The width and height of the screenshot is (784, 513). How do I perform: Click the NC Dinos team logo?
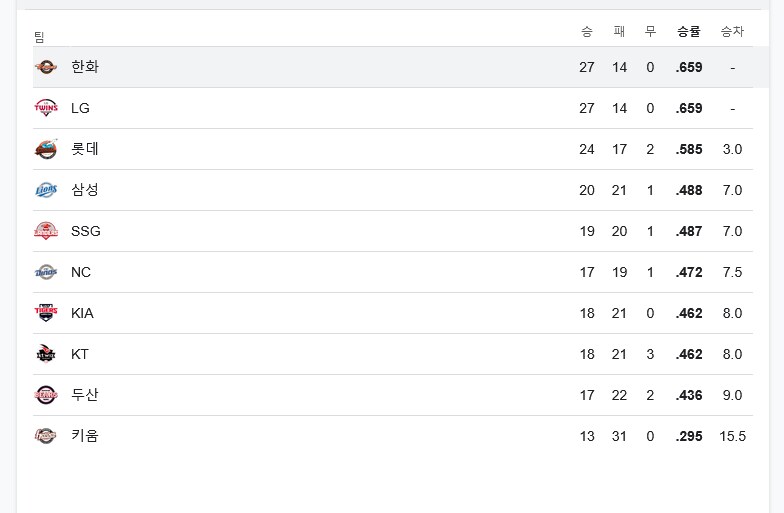[46, 272]
